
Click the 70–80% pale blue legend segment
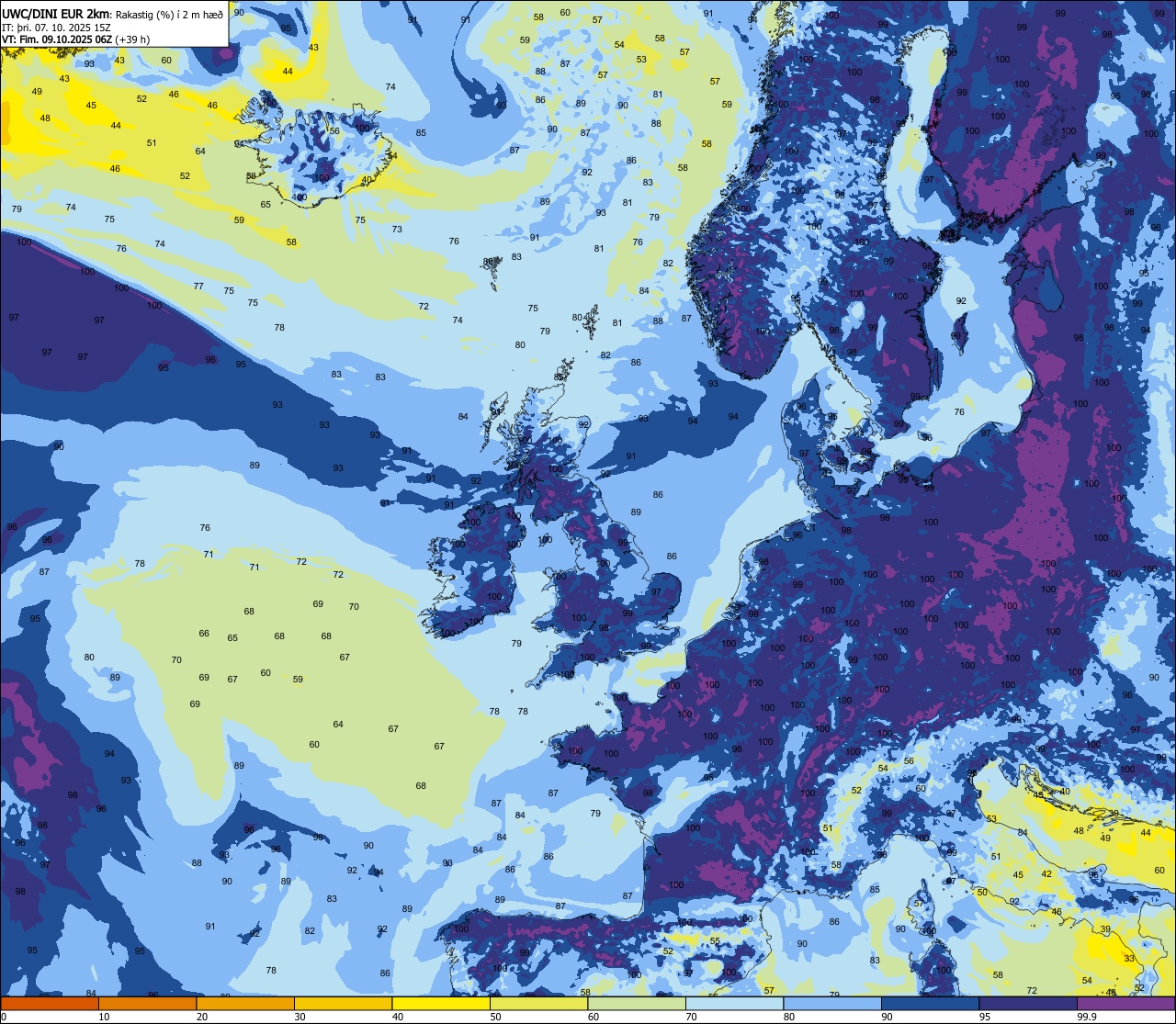click(734, 1003)
